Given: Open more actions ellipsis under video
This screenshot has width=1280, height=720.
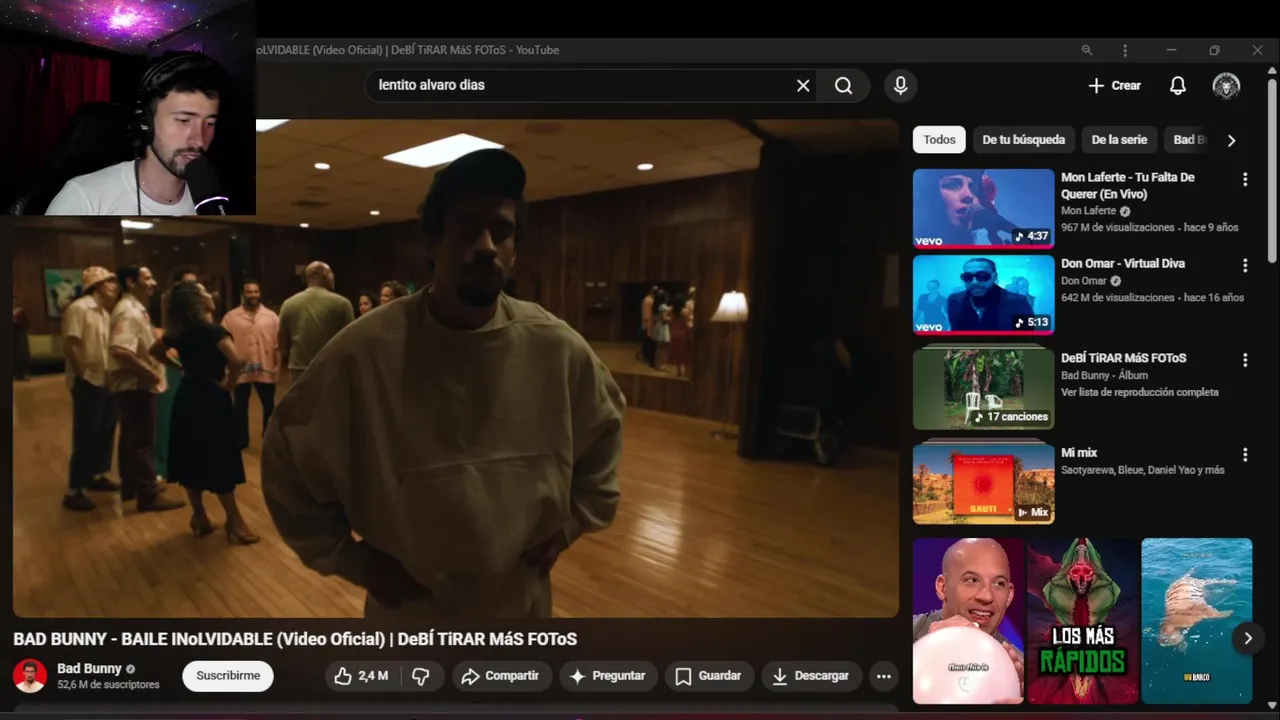Looking at the screenshot, I should 884,677.
